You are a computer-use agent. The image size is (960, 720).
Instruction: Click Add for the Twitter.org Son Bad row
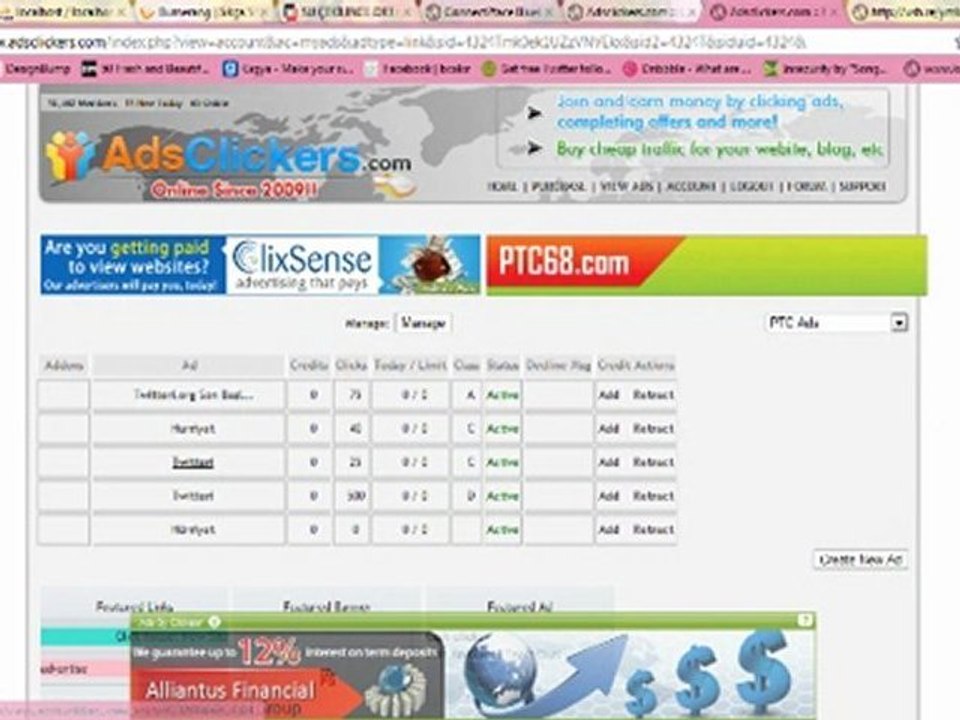click(x=609, y=395)
